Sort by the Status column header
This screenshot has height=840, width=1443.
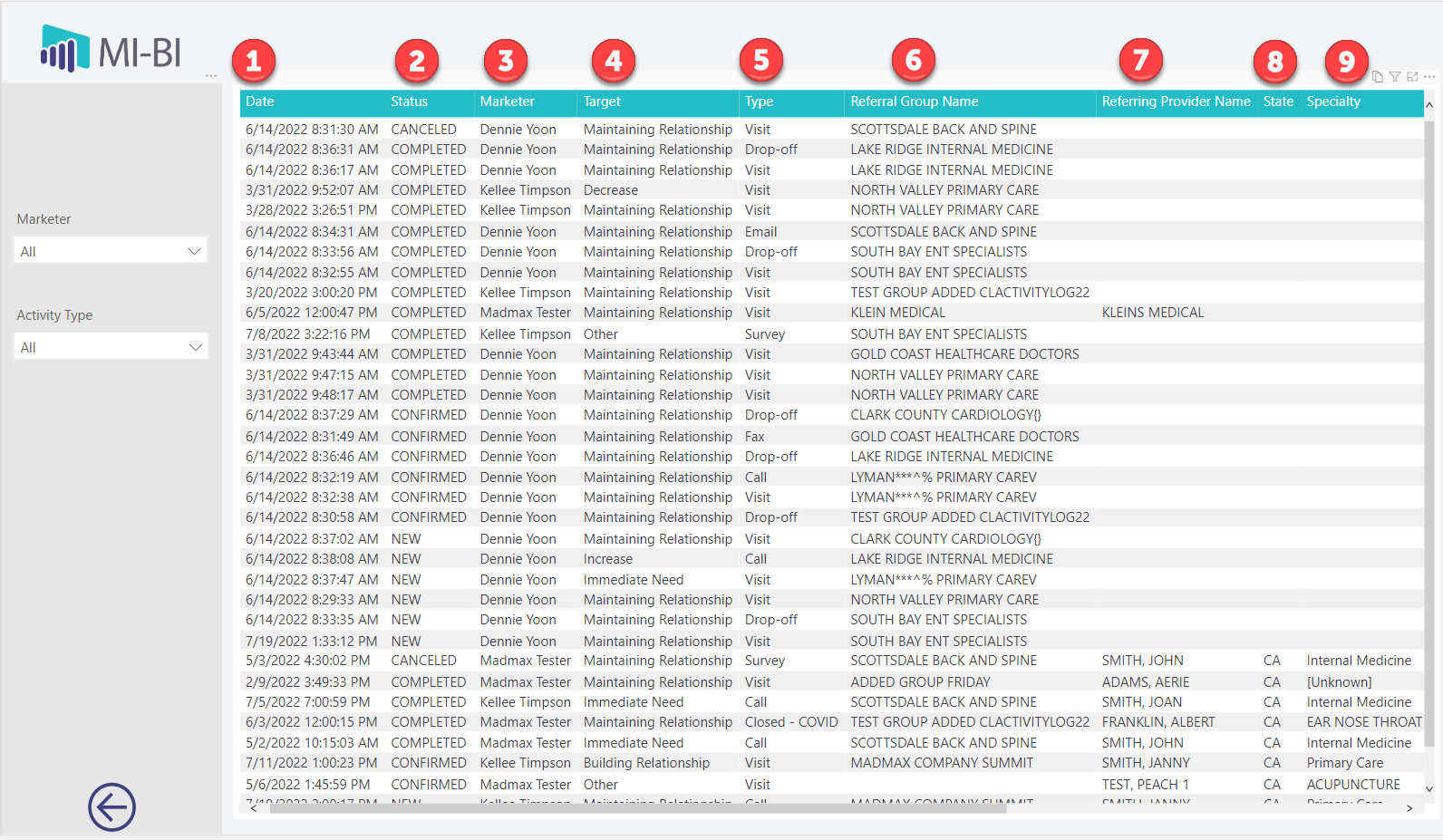(409, 101)
